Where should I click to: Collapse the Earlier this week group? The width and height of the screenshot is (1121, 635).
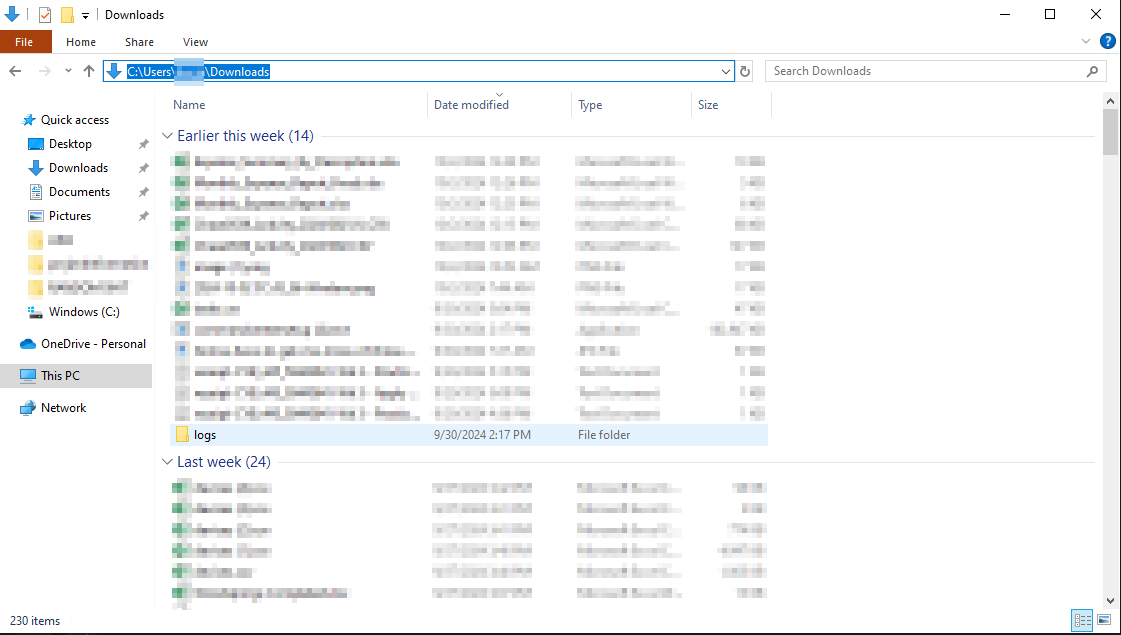pyautogui.click(x=167, y=136)
